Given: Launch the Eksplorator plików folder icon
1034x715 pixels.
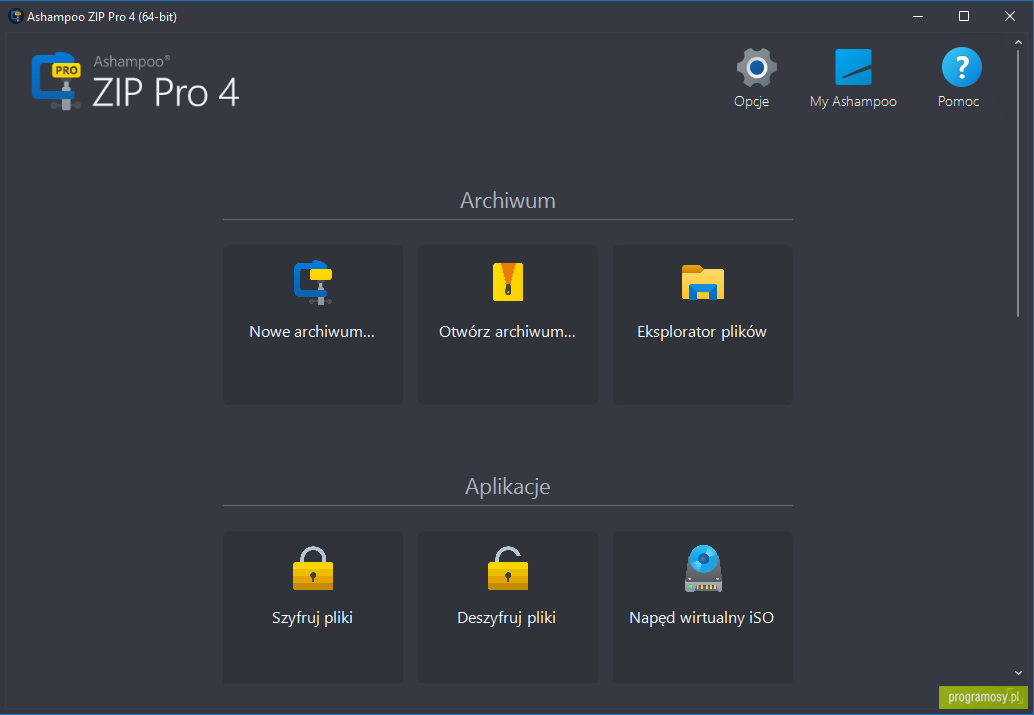Looking at the screenshot, I should [703, 282].
